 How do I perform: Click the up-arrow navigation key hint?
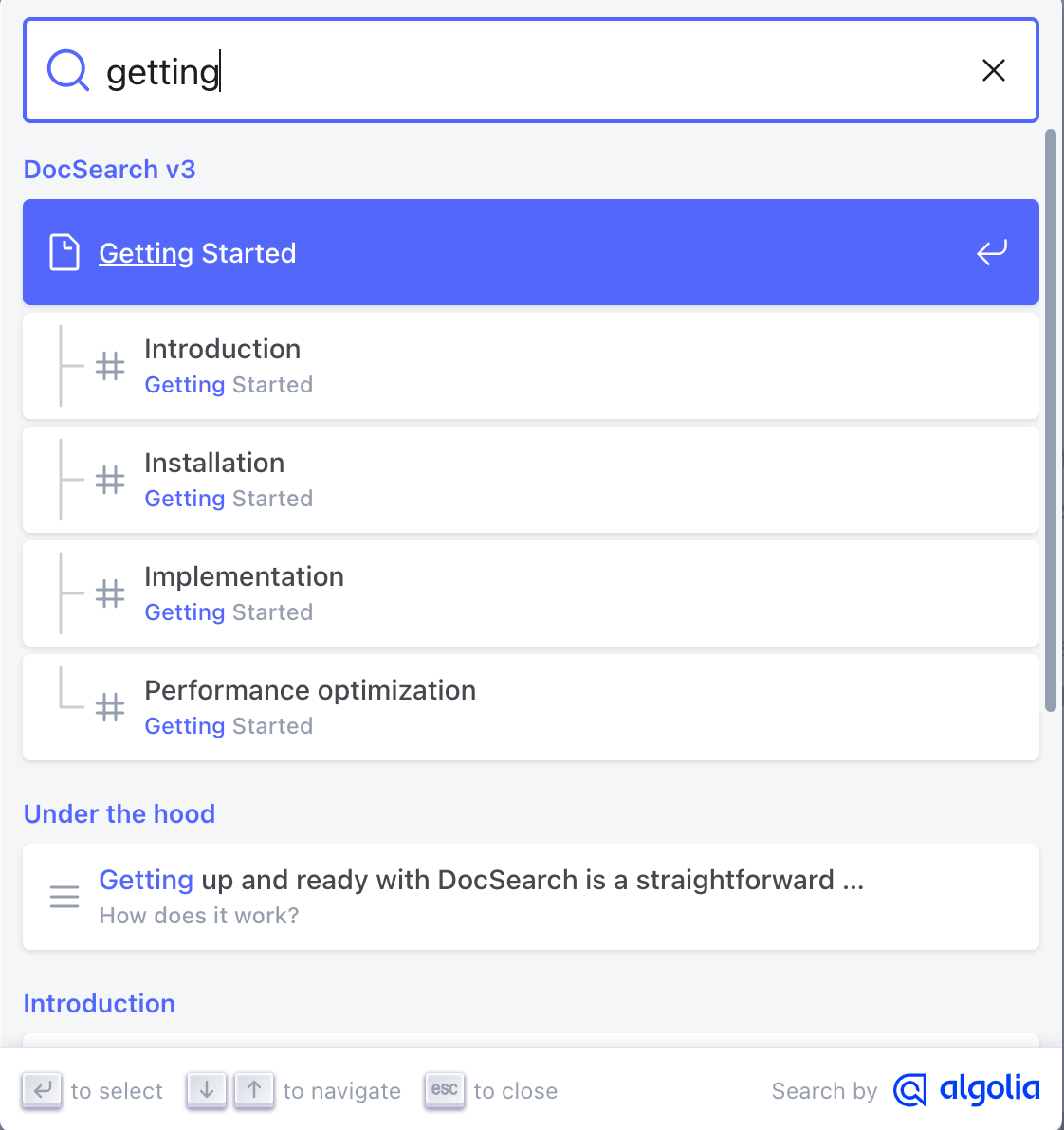254,1090
